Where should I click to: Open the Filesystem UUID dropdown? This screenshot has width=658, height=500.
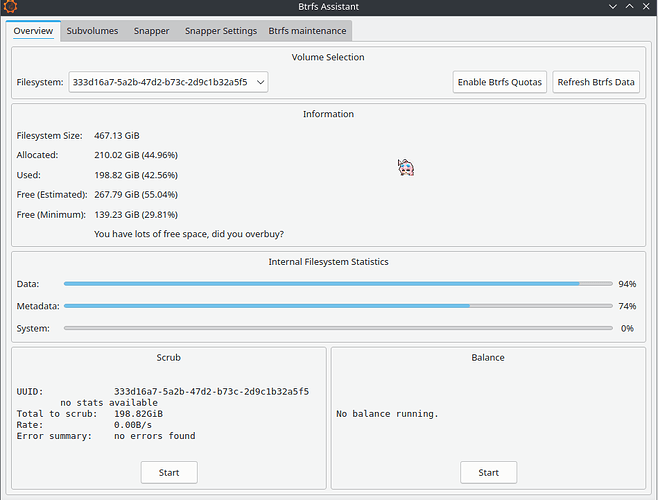(x=168, y=82)
